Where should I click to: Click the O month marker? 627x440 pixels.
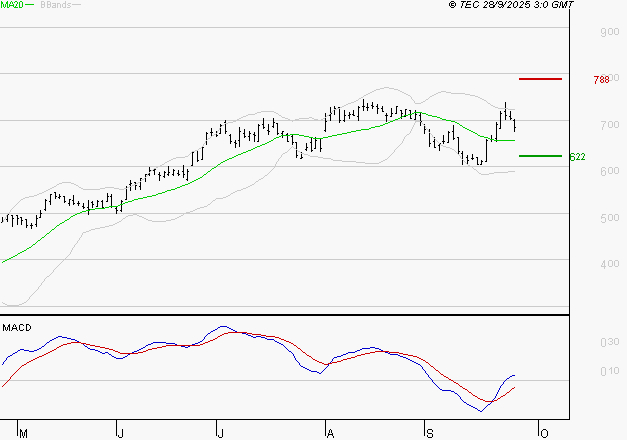(x=544, y=434)
